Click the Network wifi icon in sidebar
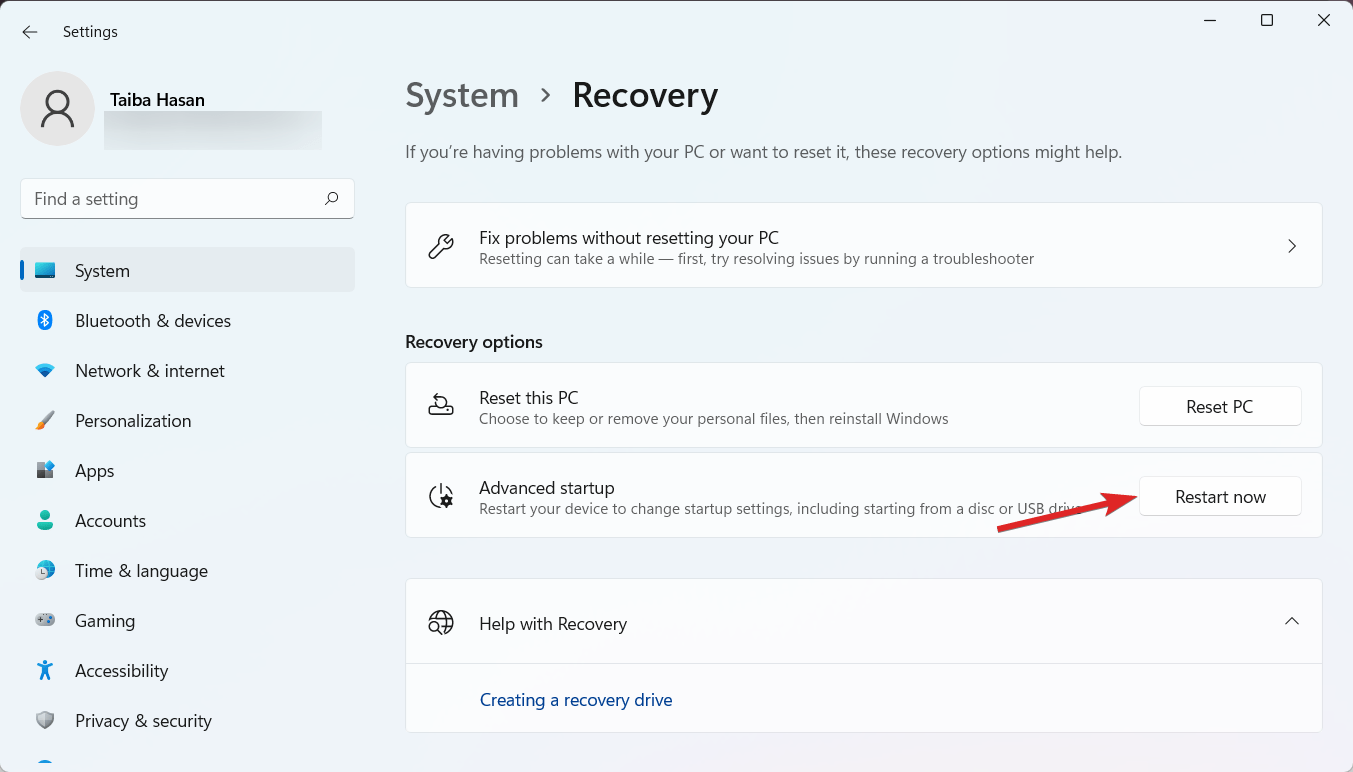This screenshot has height=772, width=1353. point(45,370)
